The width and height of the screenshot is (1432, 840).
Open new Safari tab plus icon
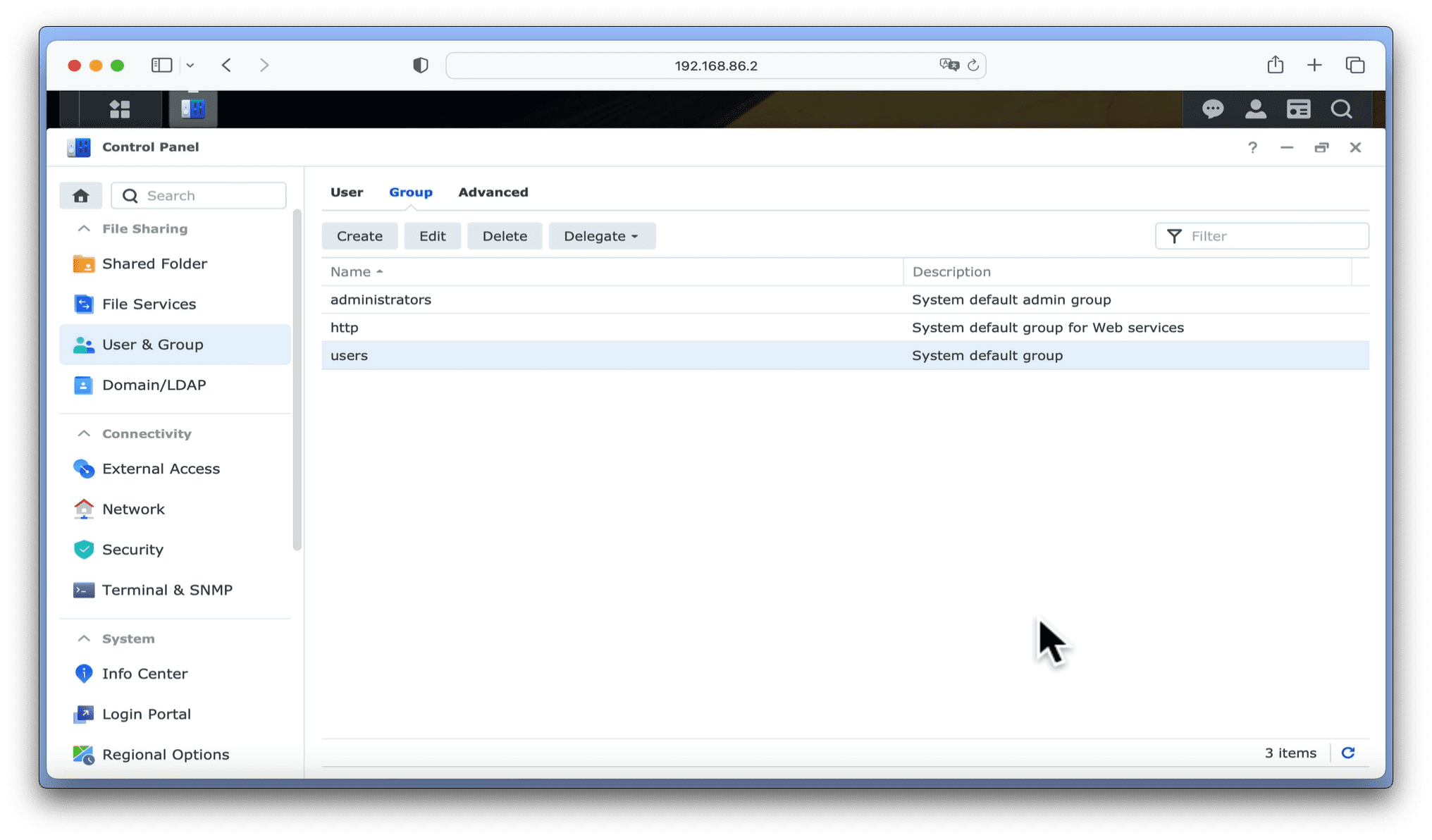[1314, 65]
